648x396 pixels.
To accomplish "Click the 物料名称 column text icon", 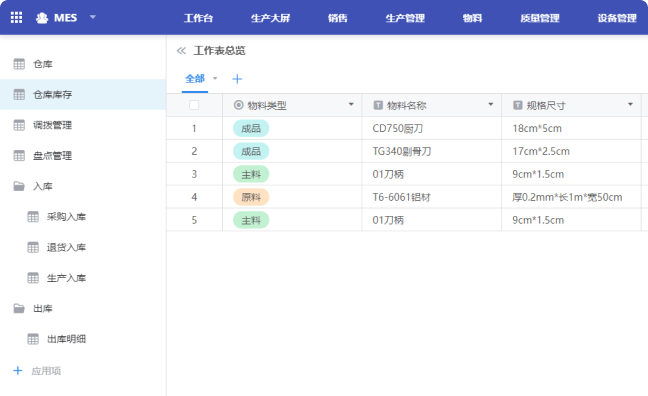I will click(378, 105).
